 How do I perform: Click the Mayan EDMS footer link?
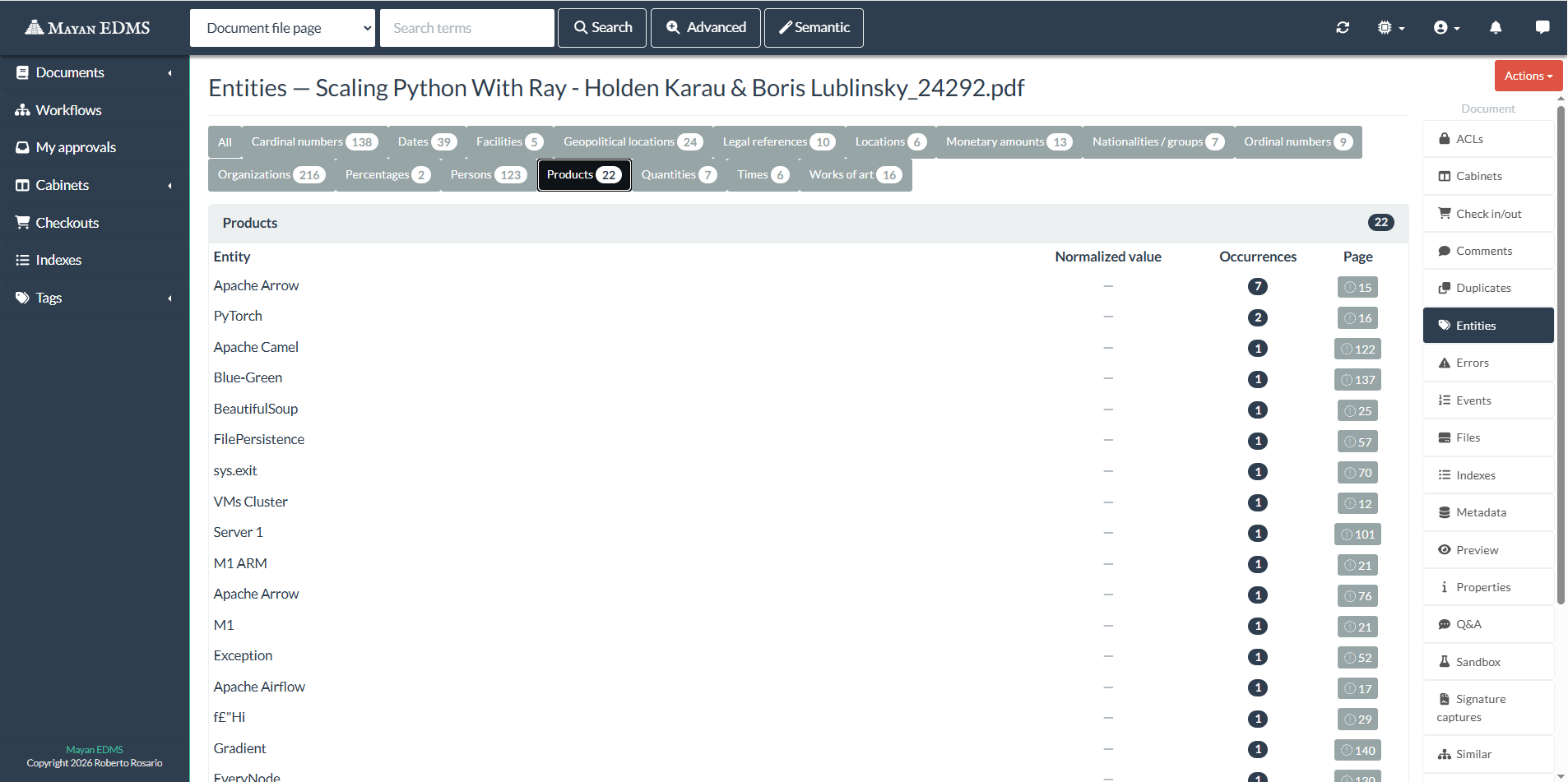[95, 750]
